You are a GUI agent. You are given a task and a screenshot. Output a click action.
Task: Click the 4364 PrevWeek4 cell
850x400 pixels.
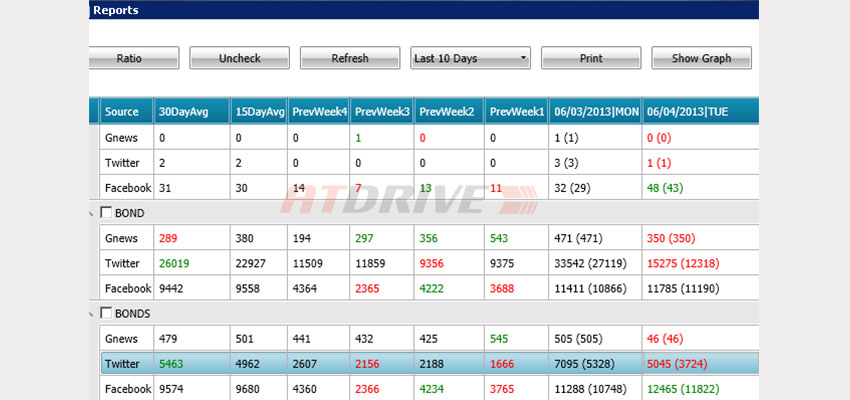tap(319, 288)
